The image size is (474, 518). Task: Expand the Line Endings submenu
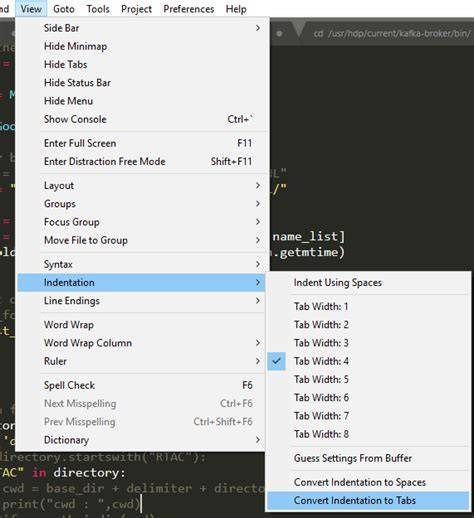(x=142, y=301)
